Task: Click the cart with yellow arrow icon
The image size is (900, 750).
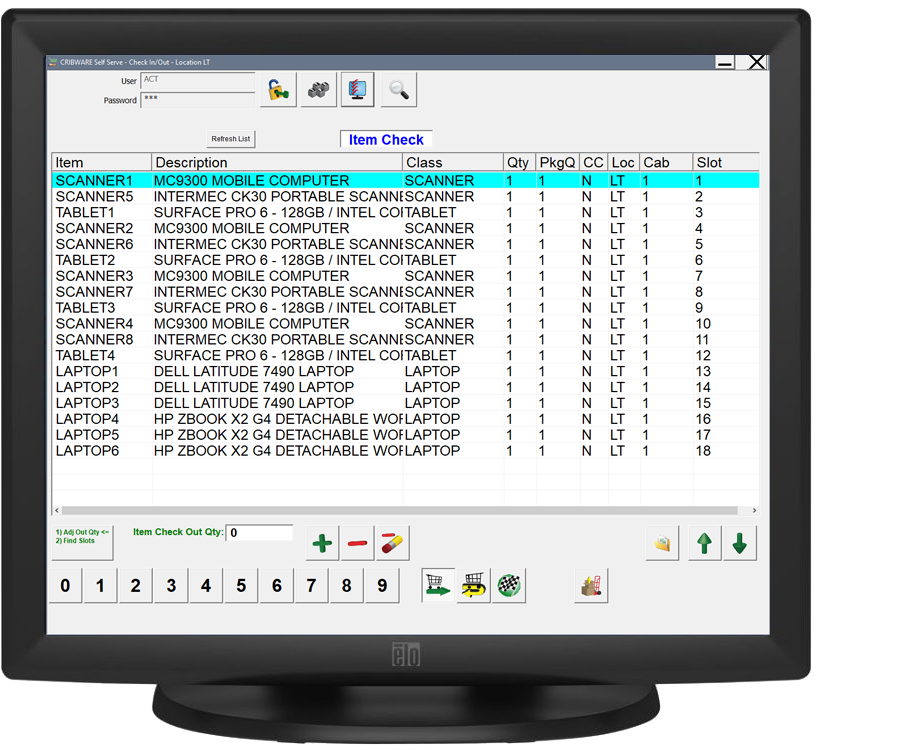Action: tap(474, 585)
